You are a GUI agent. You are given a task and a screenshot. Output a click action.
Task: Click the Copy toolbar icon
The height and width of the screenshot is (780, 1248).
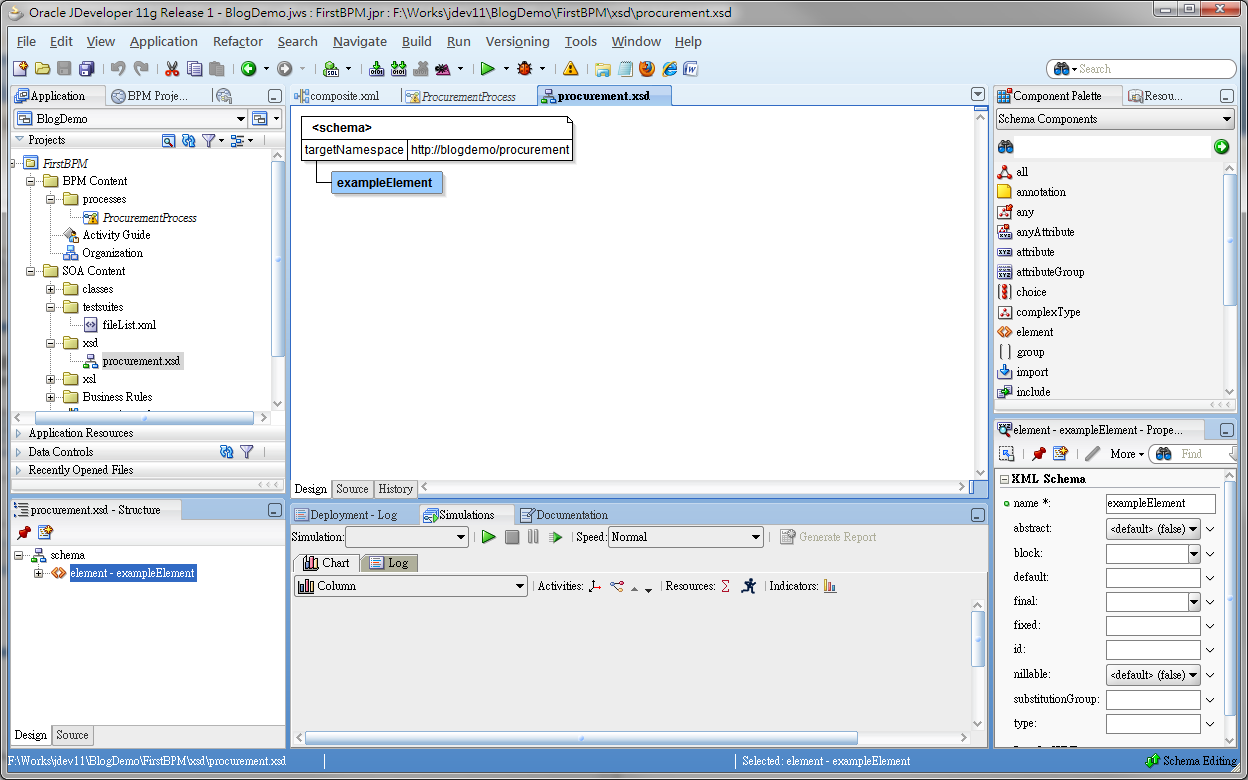(x=194, y=69)
